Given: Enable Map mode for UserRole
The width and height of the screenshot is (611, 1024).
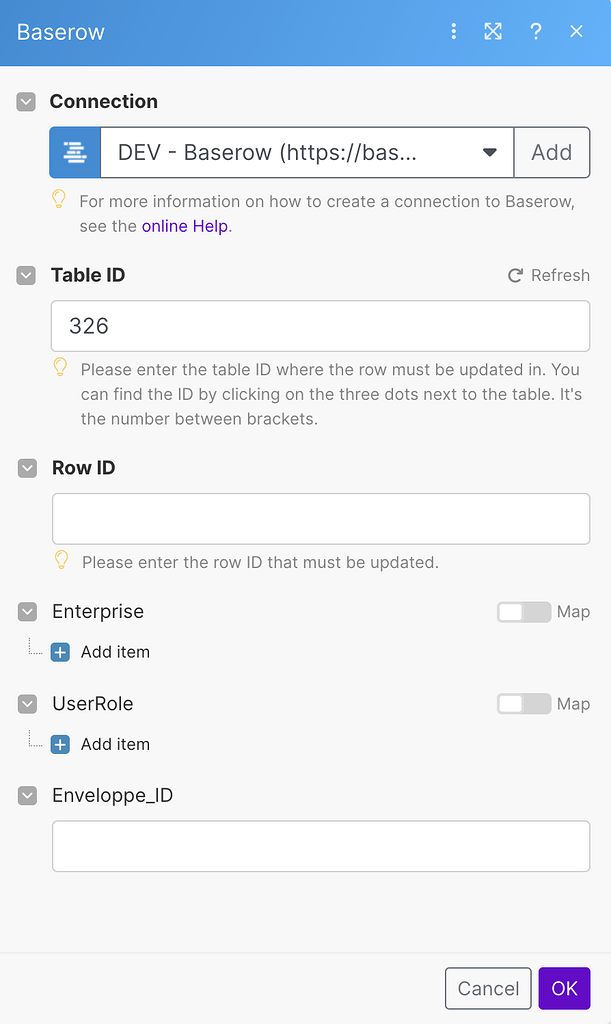Looking at the screenshot, I should point(523,703).
